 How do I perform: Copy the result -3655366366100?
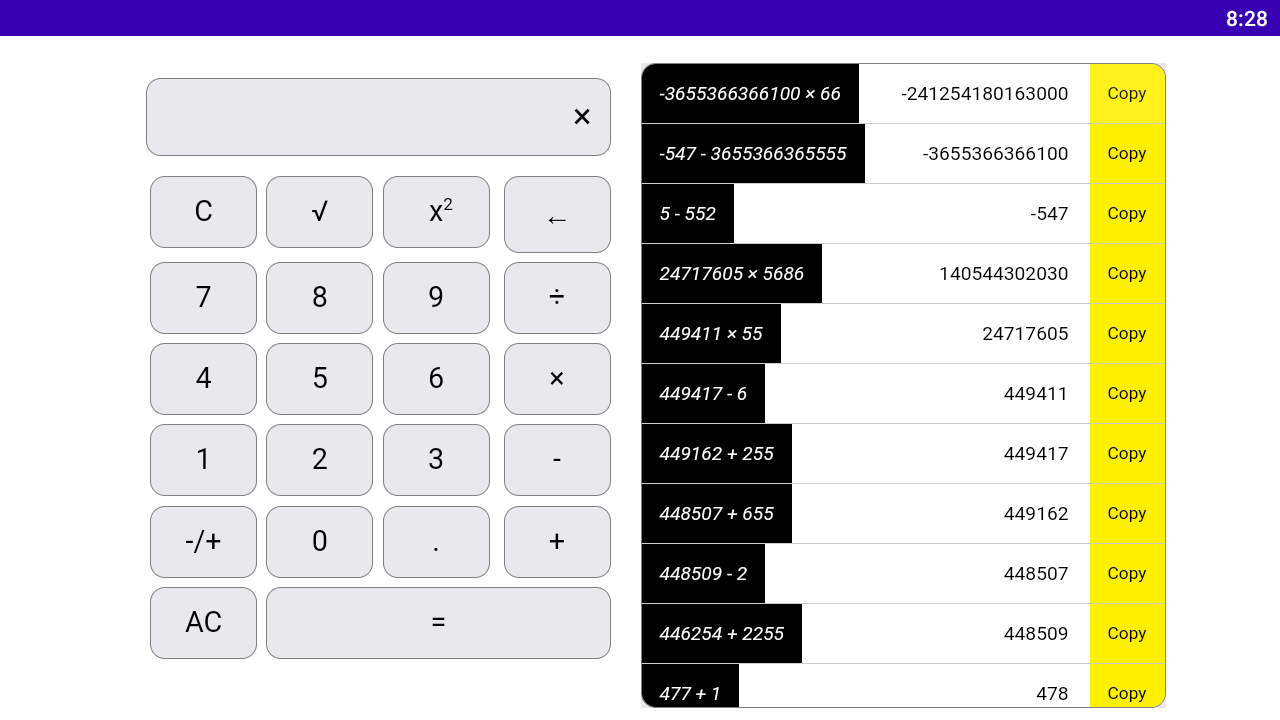1127,153
